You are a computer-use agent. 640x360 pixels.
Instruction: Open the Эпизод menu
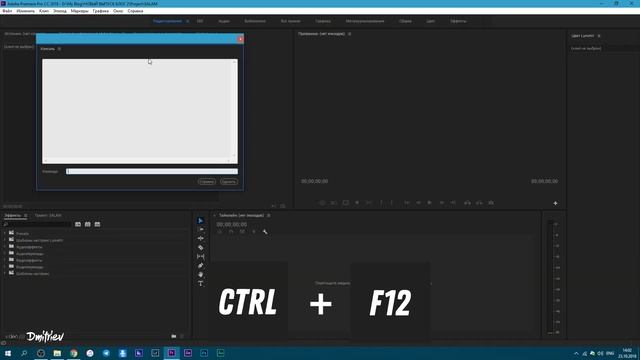coord(60,11)
